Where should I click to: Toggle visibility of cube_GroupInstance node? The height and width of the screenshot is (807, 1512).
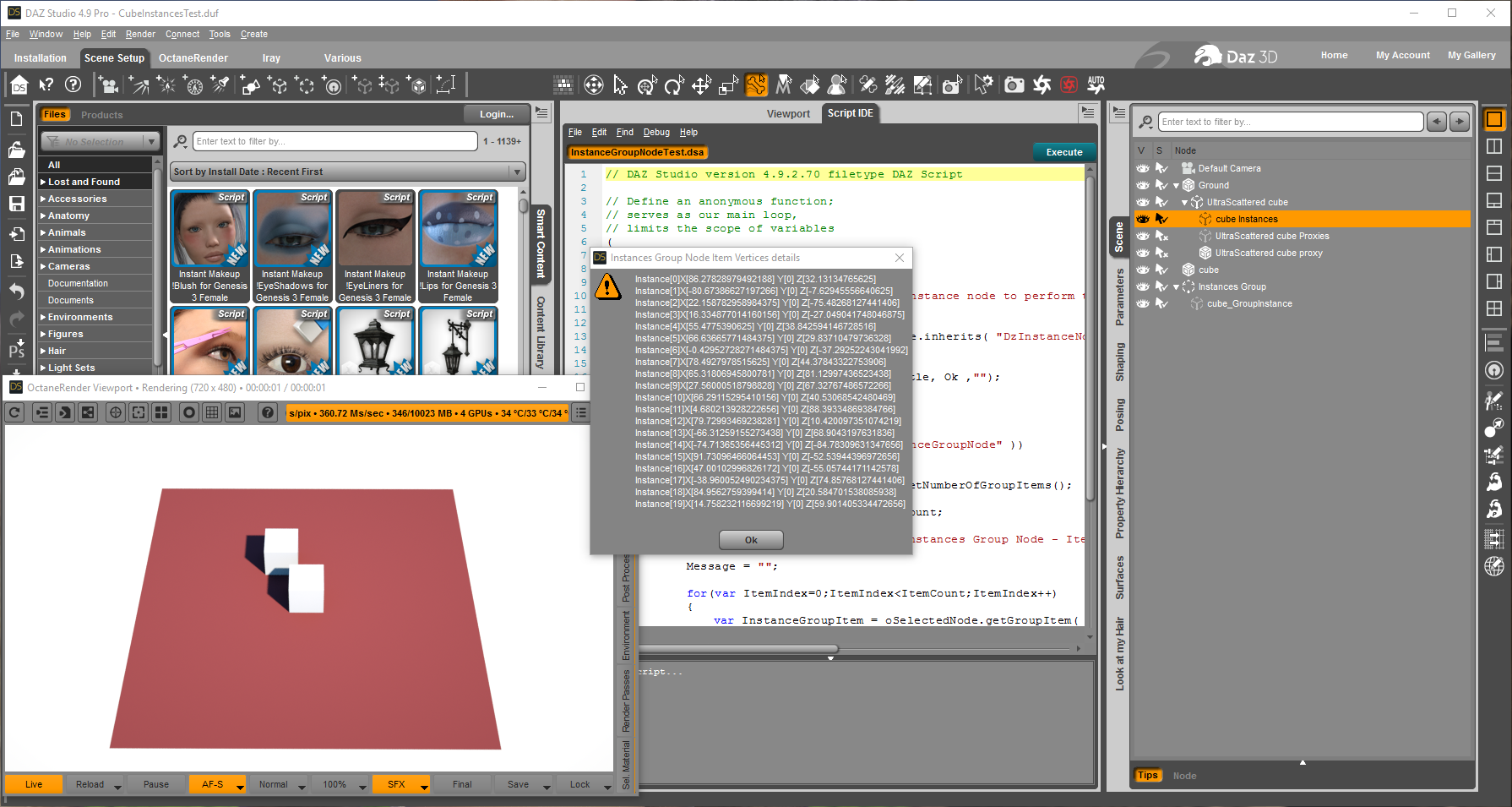point(1143,303)
